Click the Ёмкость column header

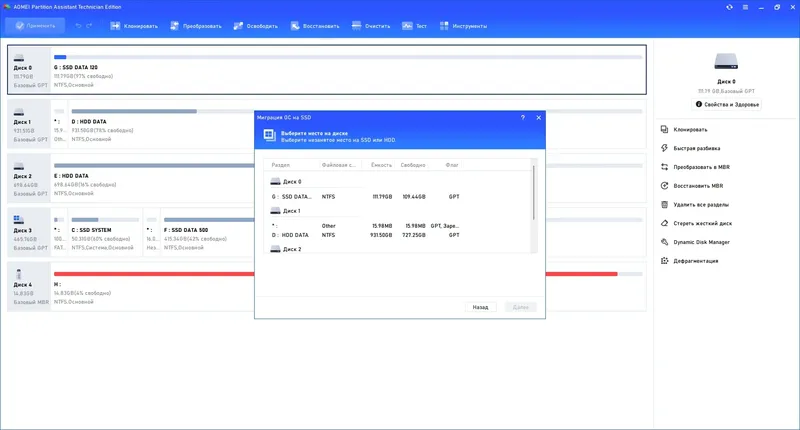pyautogui.click(x=381, y=165)
